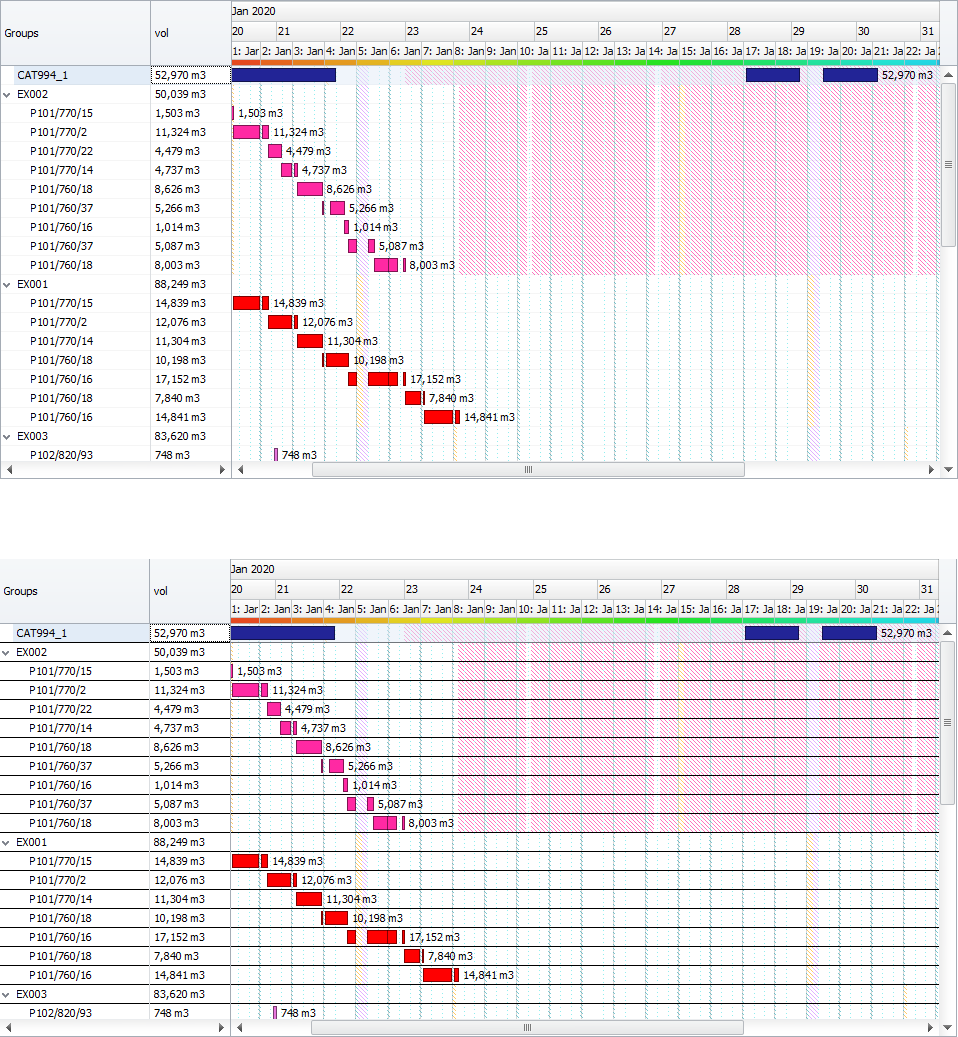958x1037 pixels.
Task: Grab top chart vertical scrollbar thumb
Action: tap(948, 164)
